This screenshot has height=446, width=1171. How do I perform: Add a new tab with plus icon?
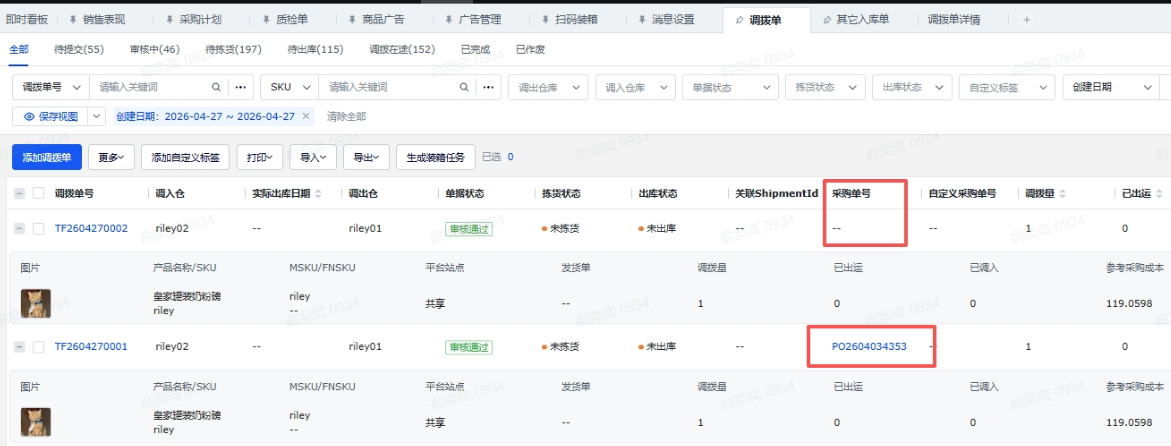pyautogui.click(x=1026, y=20)
